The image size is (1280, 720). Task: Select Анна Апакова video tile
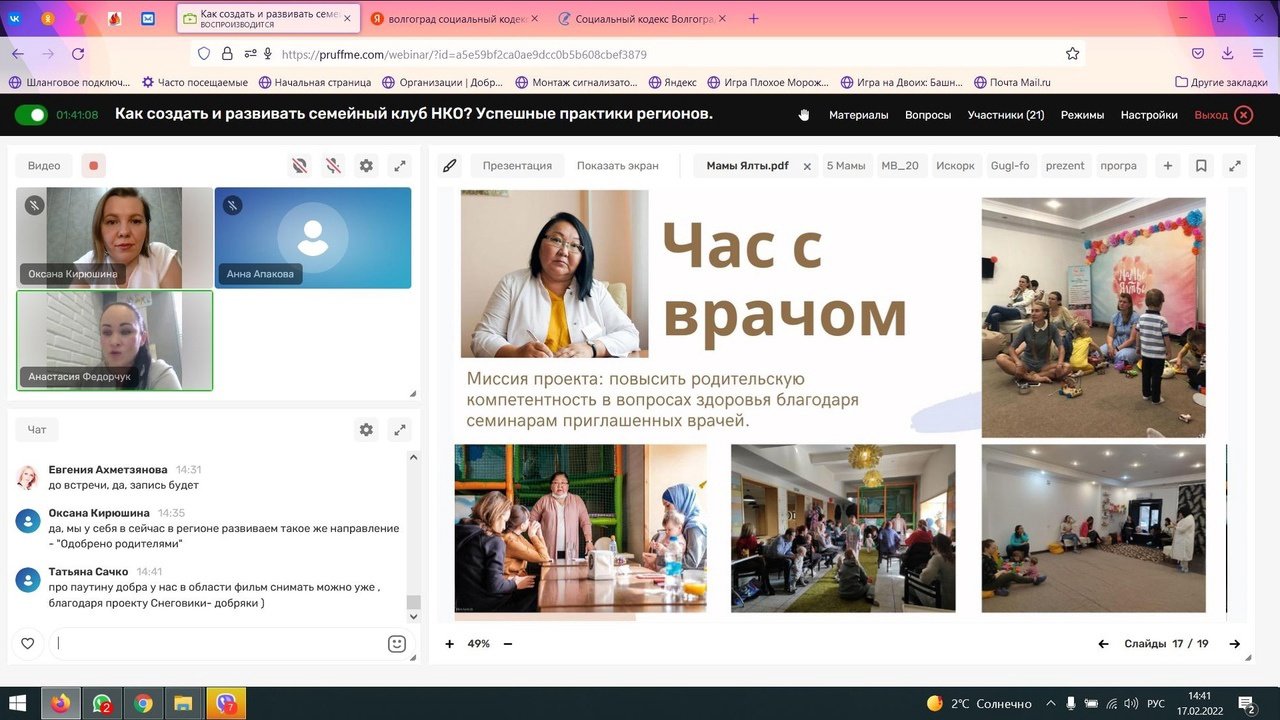[x=313, y=238]
